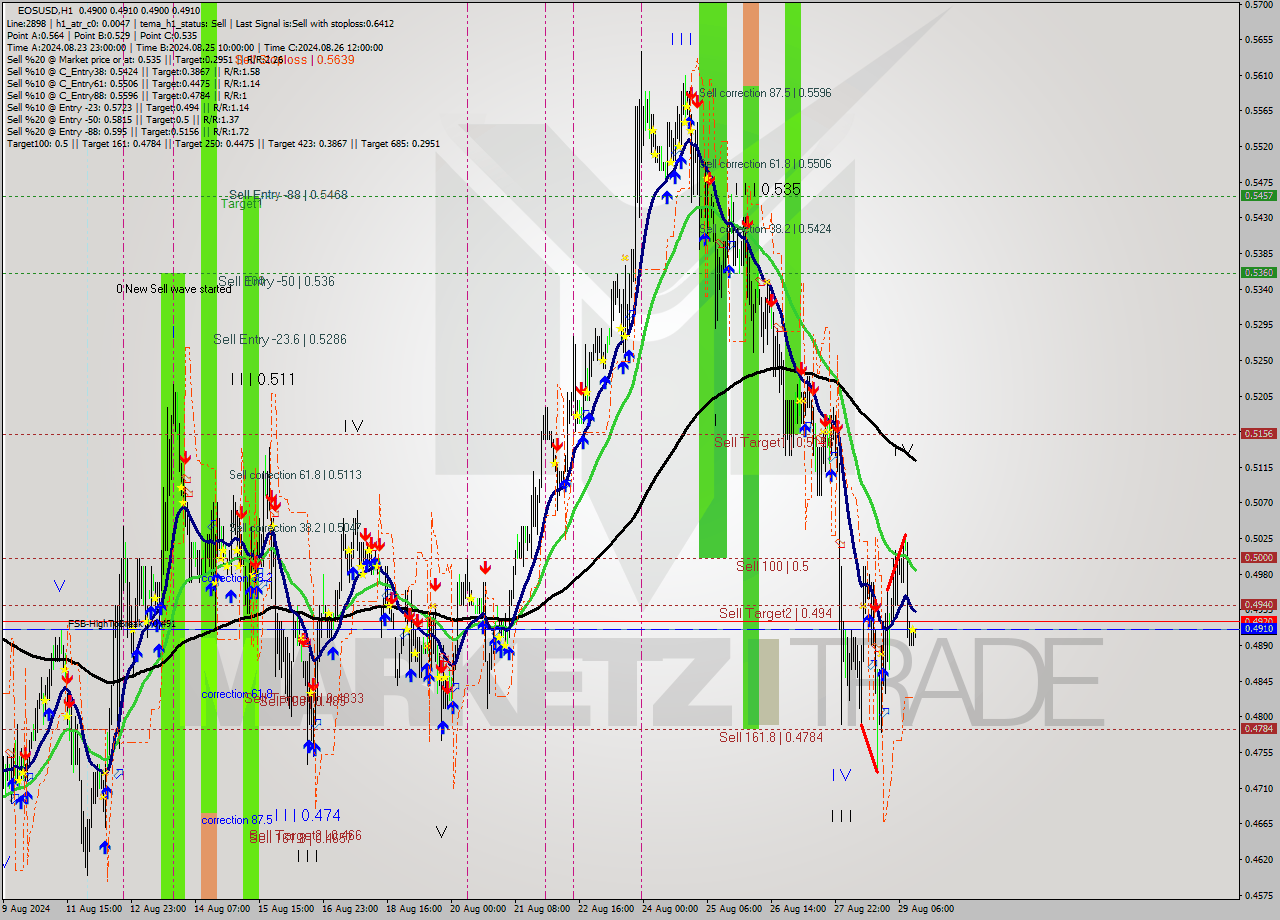This screenshot has height=920, width=1280.
Task: Click the '26 Aug 14:00' time axis label
Action: tap(798, 909)
